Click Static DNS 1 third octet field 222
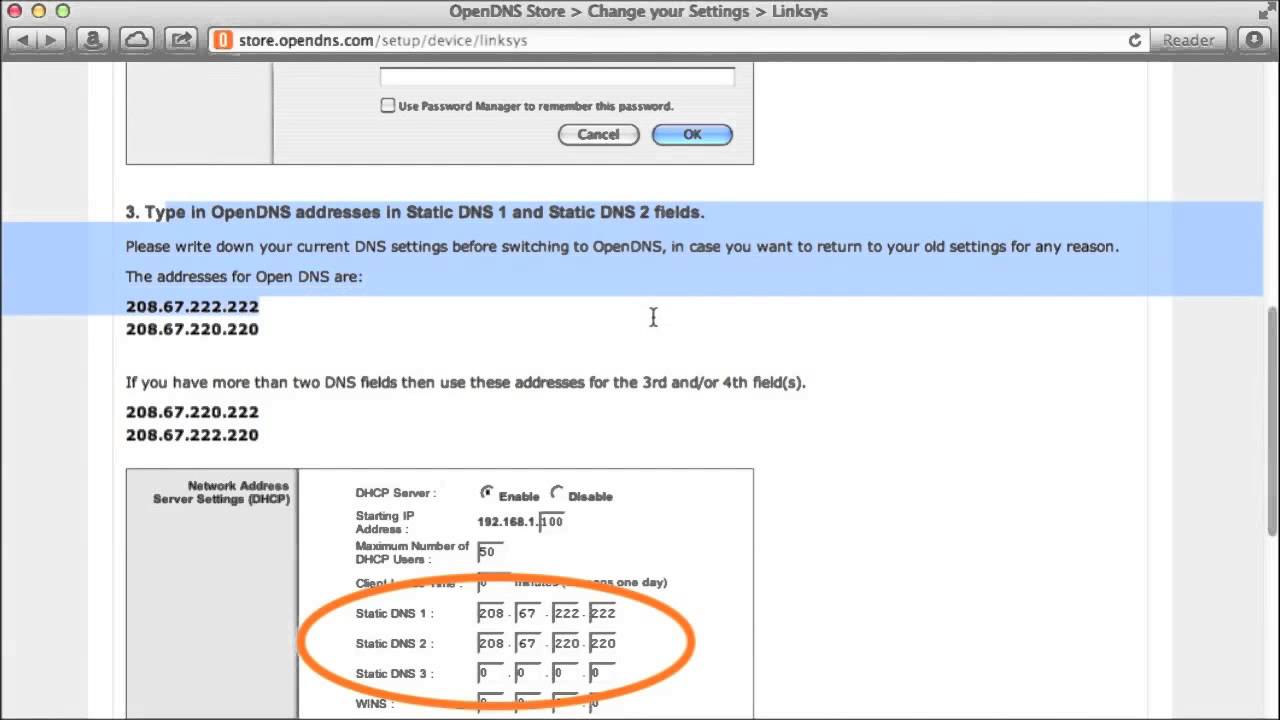Screen dimensions: 1280x720 [566, 613]
